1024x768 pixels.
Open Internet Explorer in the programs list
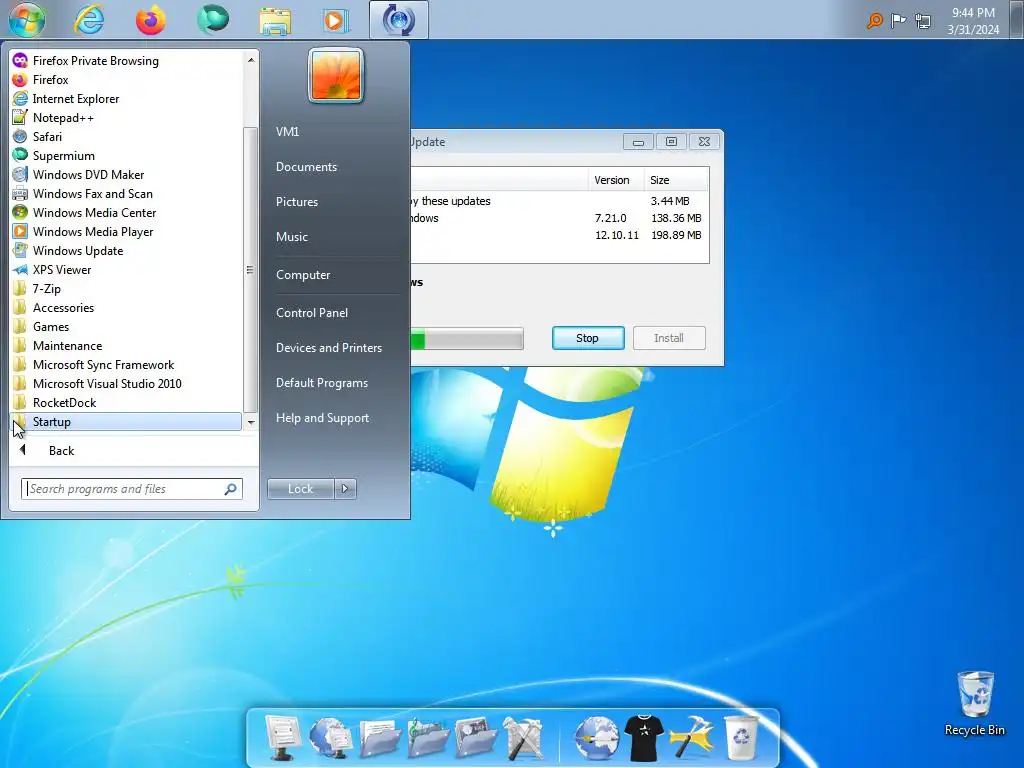(126, 99)
